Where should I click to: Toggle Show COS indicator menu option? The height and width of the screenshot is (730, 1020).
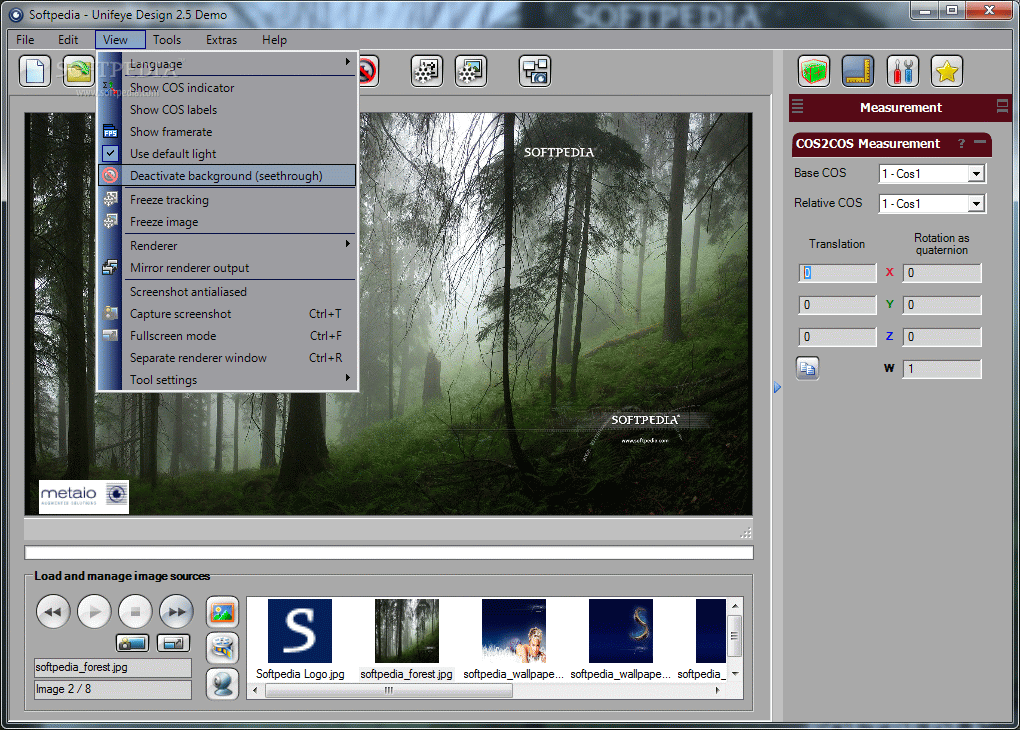point(182,88)
